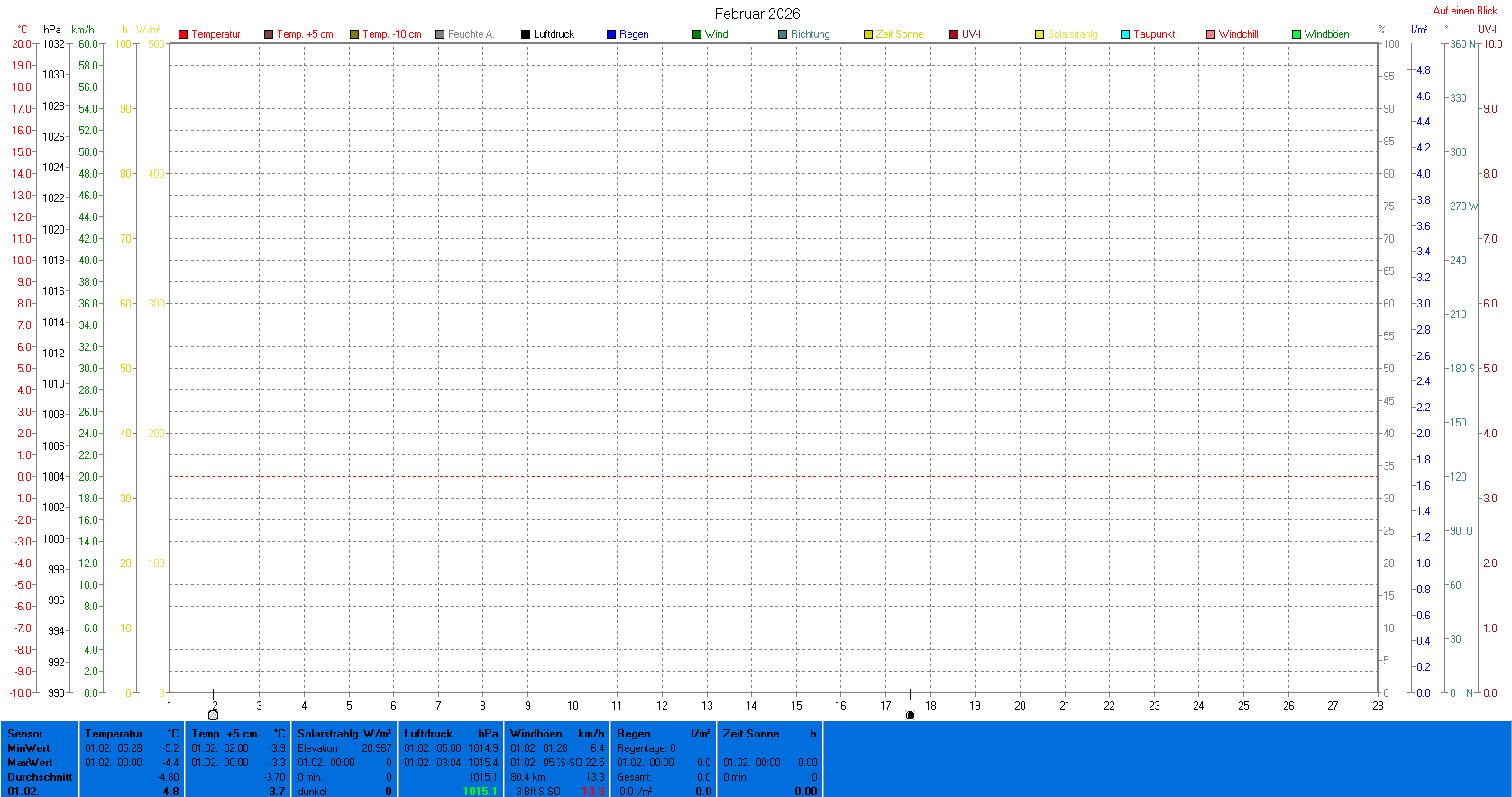Click the 'Februar 2026' chart title
The height and width of the screenshot is (797, 1512).
(x=756, y=14)
